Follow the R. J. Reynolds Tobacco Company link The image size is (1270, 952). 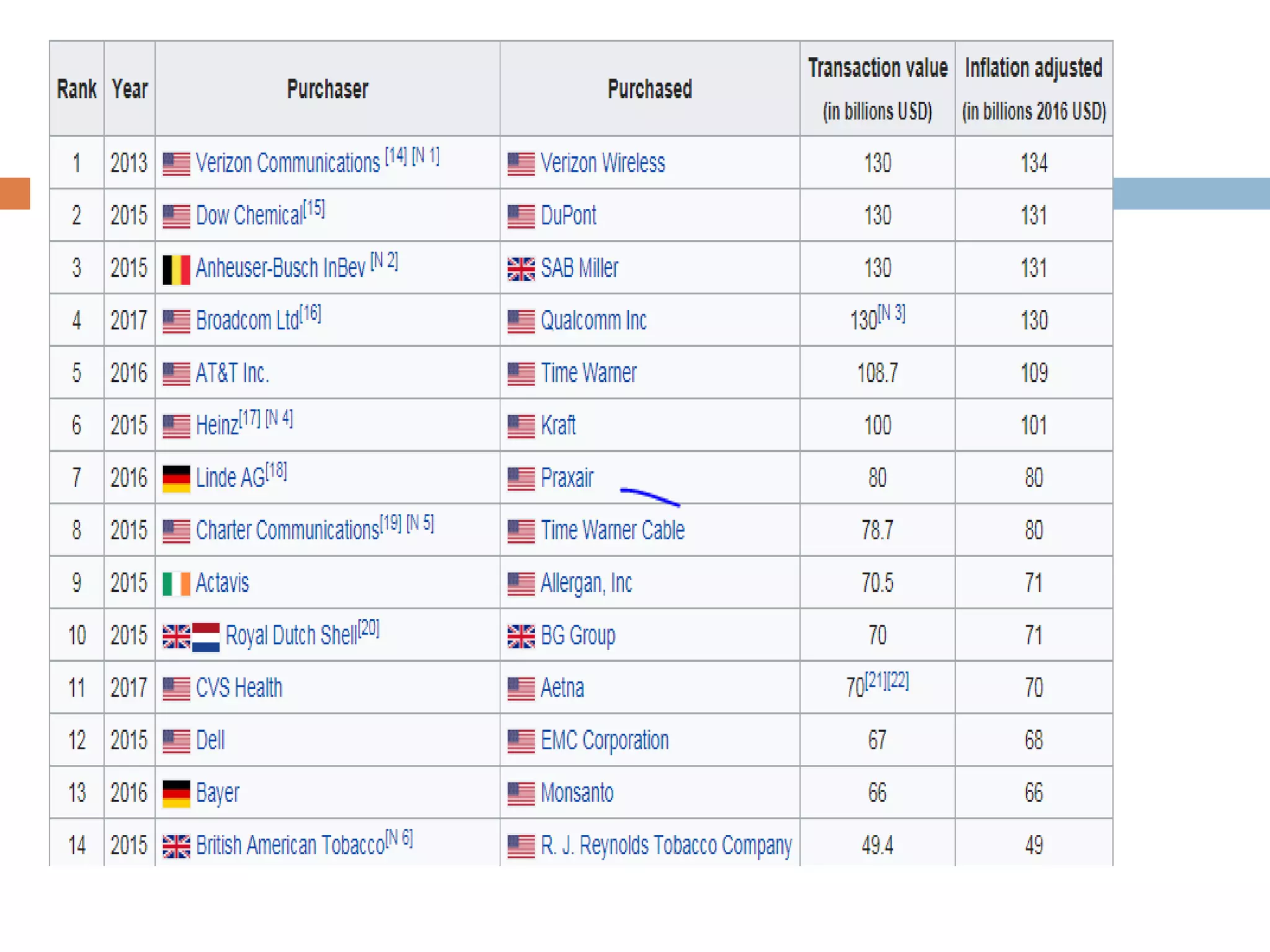[x=666, y=845]
